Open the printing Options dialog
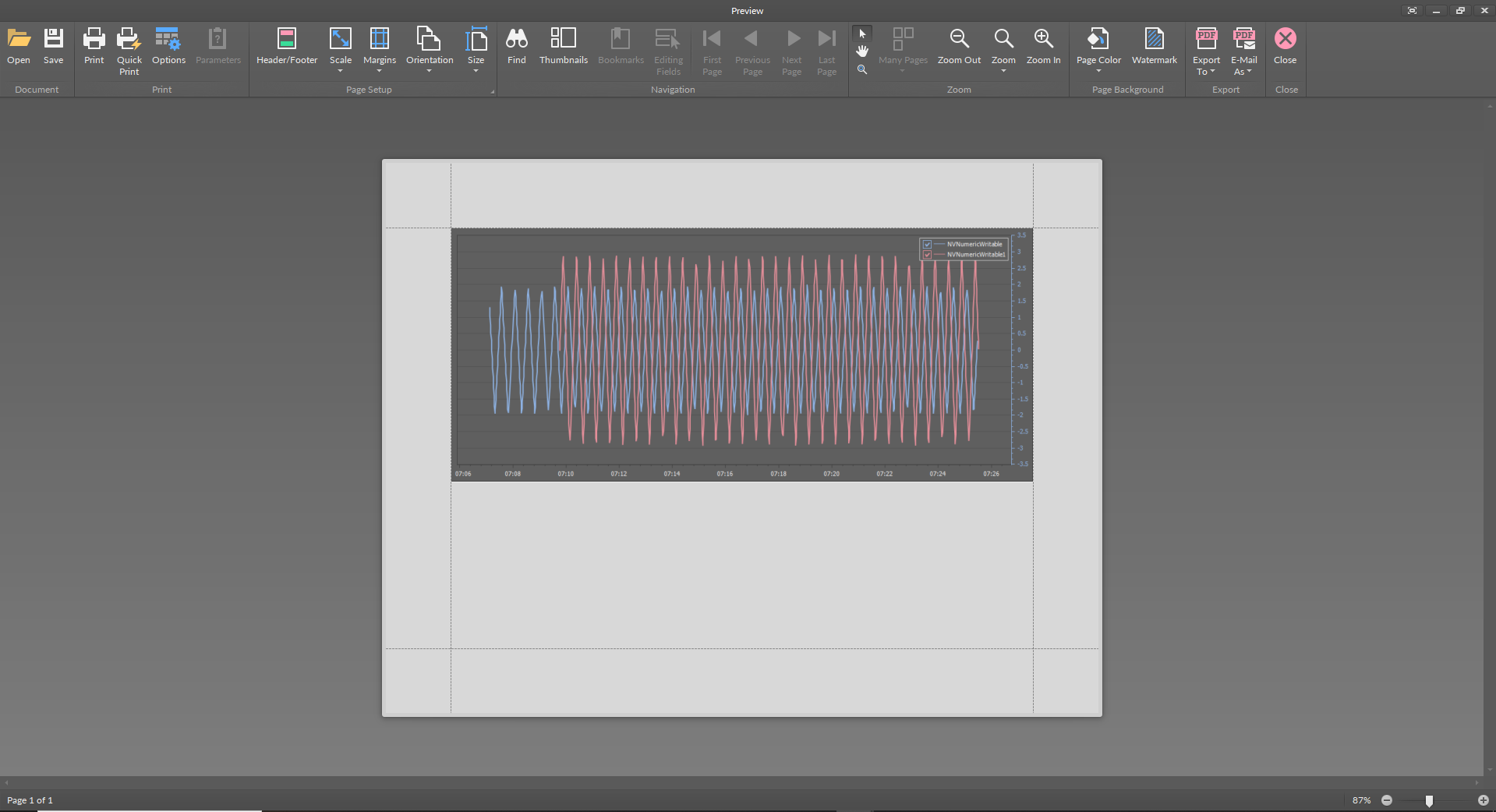1496x812 pixels. (x=168, y=47)
